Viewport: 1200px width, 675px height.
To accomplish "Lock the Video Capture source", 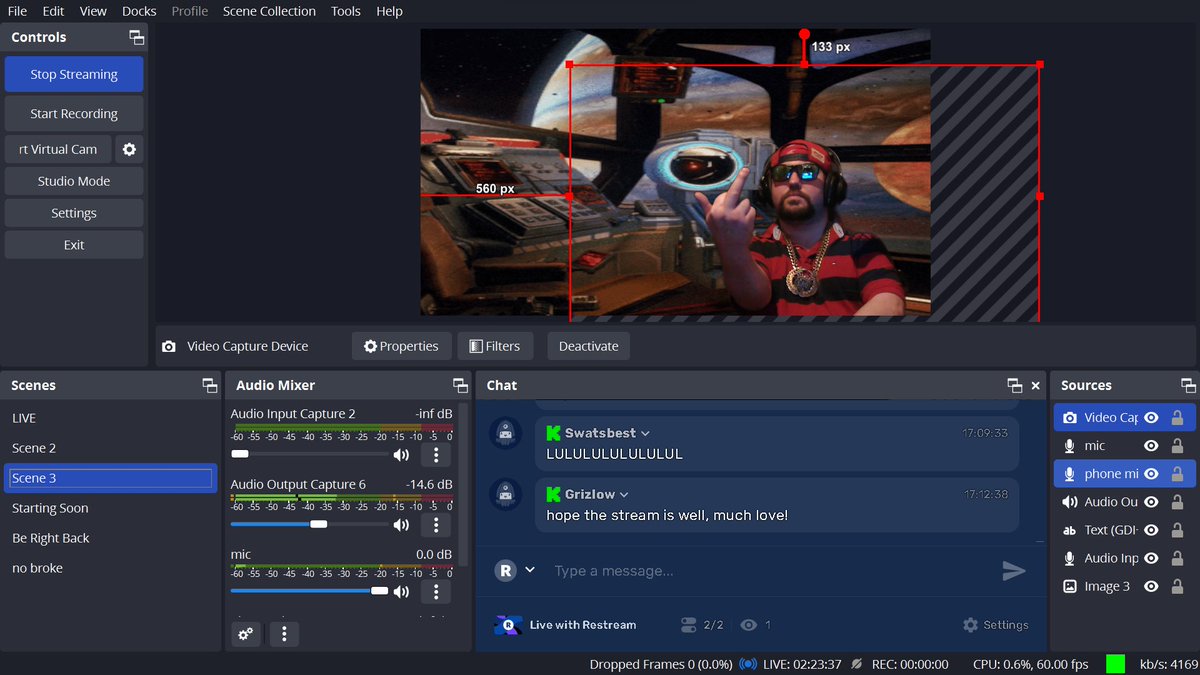I will point(1177,417).
